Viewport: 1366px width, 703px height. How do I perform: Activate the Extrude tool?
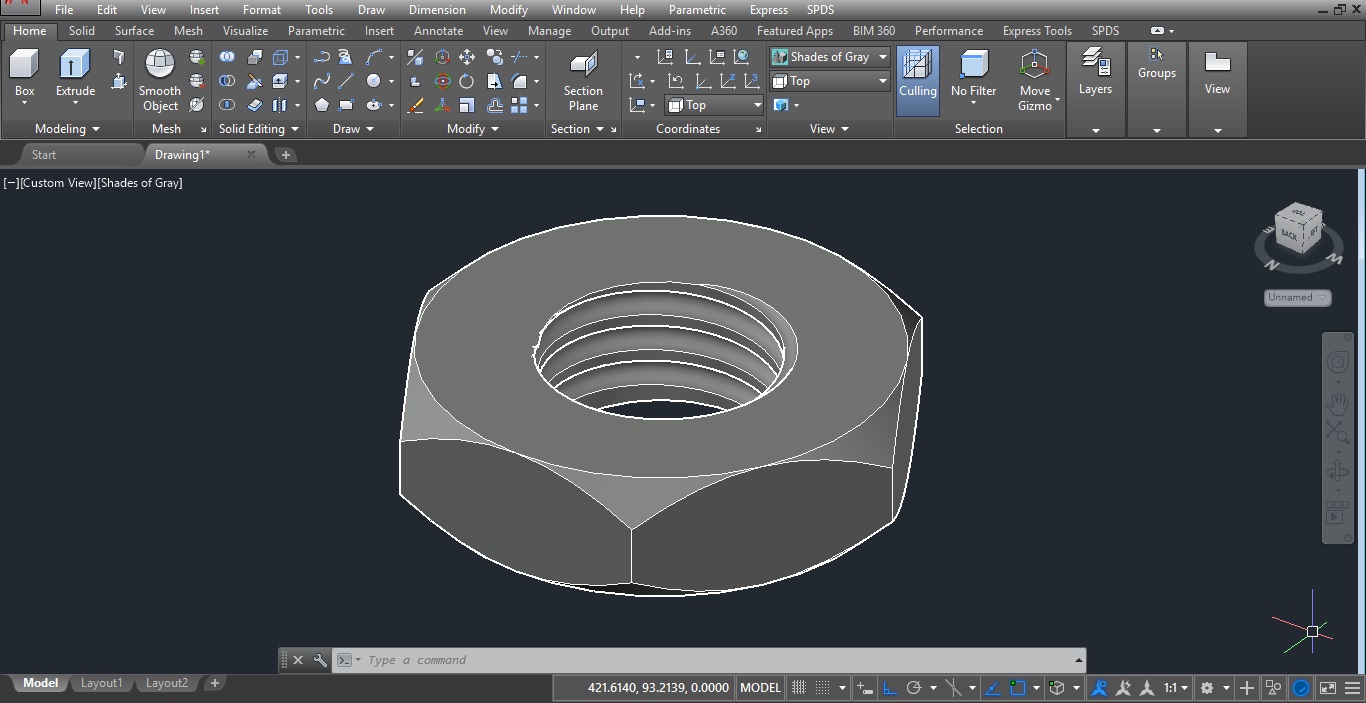[x=74, y=75]
